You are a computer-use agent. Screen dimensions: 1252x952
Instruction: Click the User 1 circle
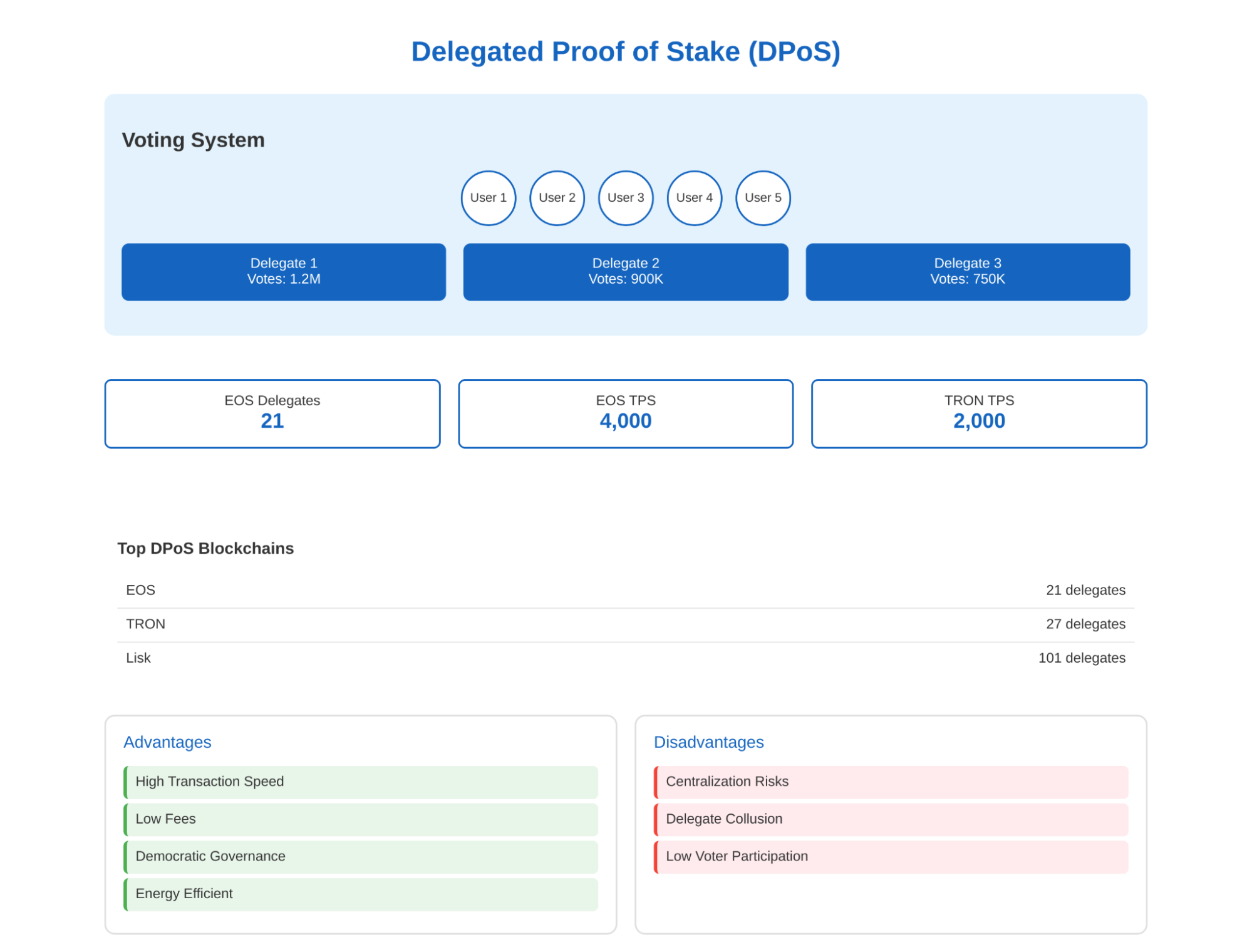(x=488, y=198)
